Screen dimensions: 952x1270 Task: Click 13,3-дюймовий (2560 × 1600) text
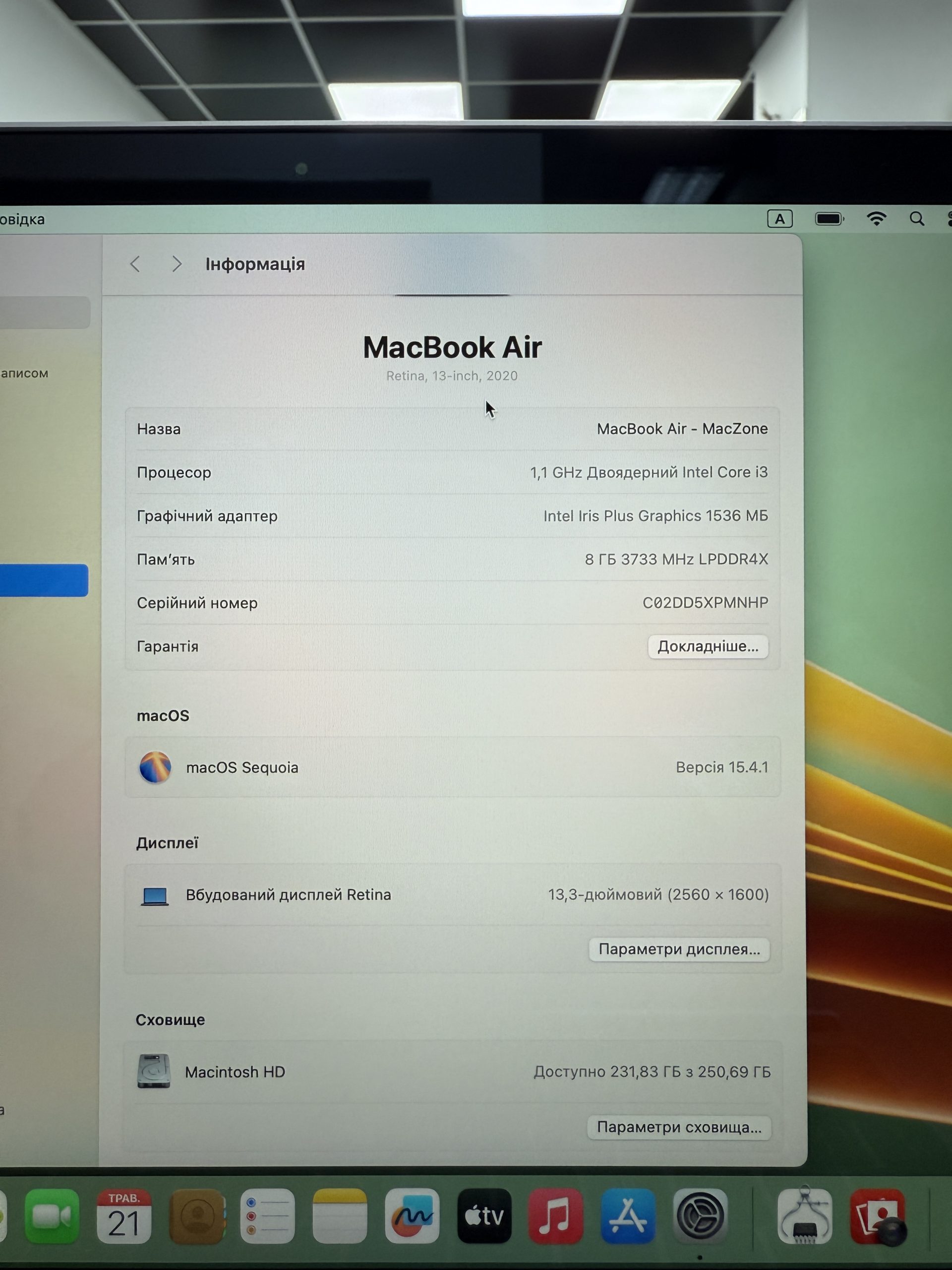[x=658, y=894]
